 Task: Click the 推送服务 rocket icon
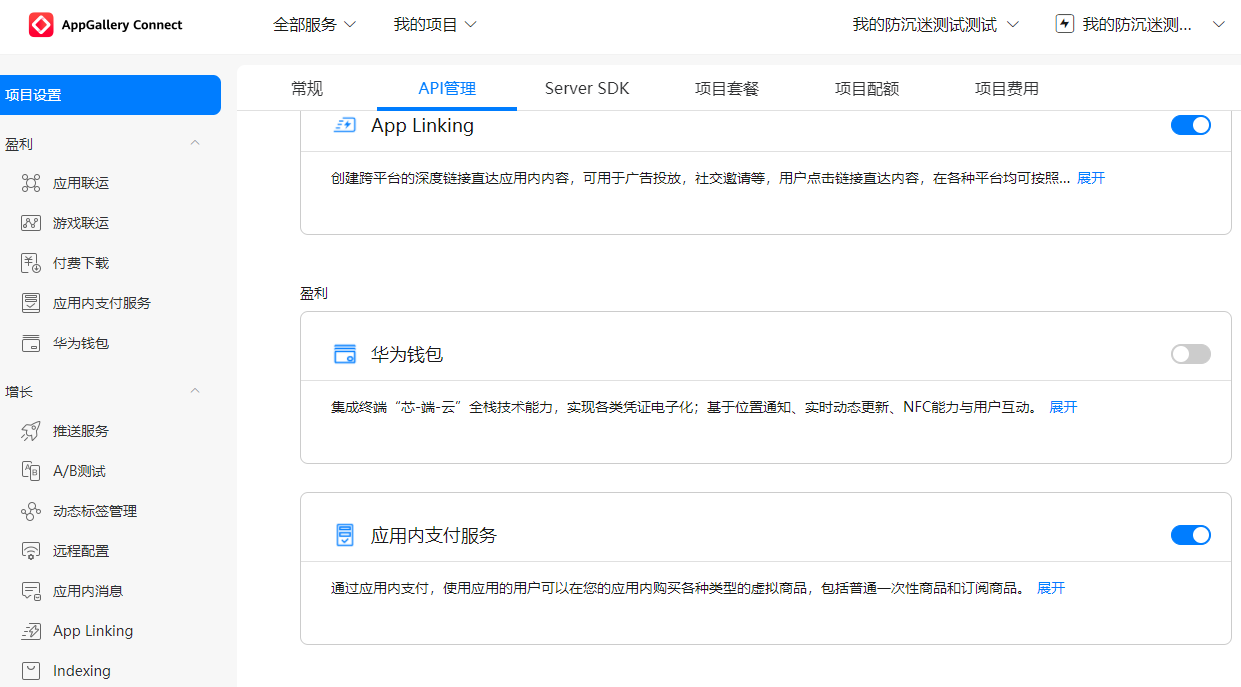coord(31,431)
